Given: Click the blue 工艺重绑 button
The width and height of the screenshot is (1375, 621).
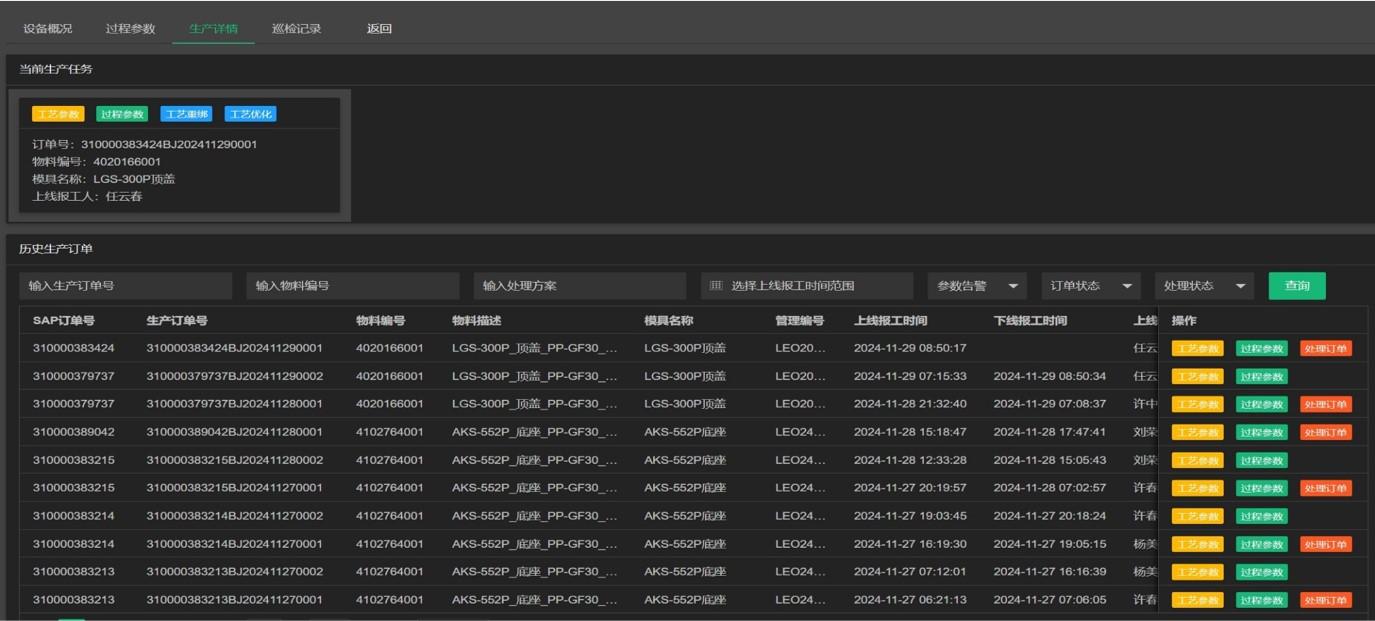Looking at the screenshot, I should (186, 114).
